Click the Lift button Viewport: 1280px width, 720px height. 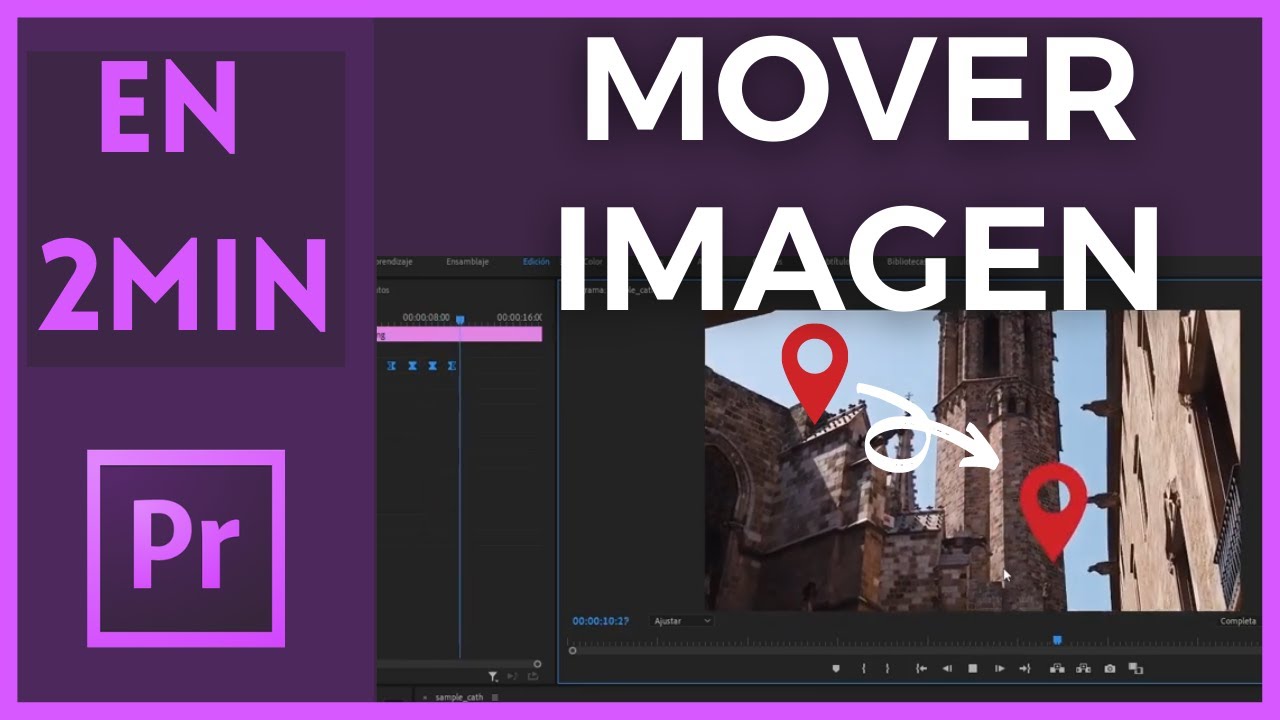click(x=1057, y=668)
